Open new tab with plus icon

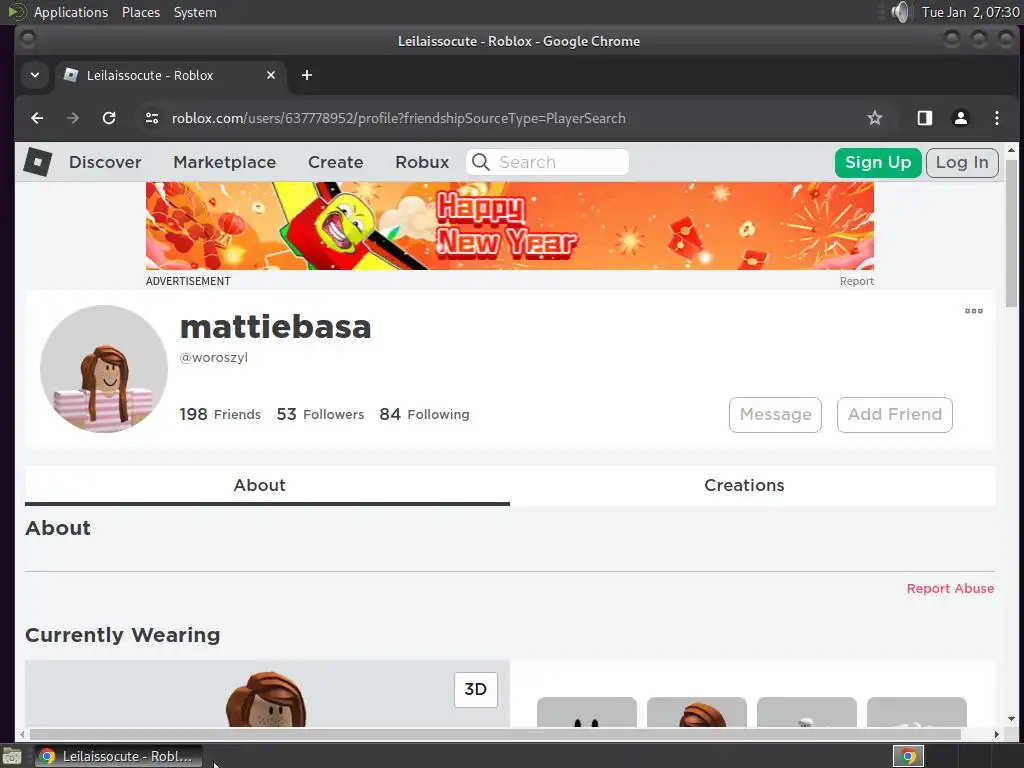click(307, 75)
